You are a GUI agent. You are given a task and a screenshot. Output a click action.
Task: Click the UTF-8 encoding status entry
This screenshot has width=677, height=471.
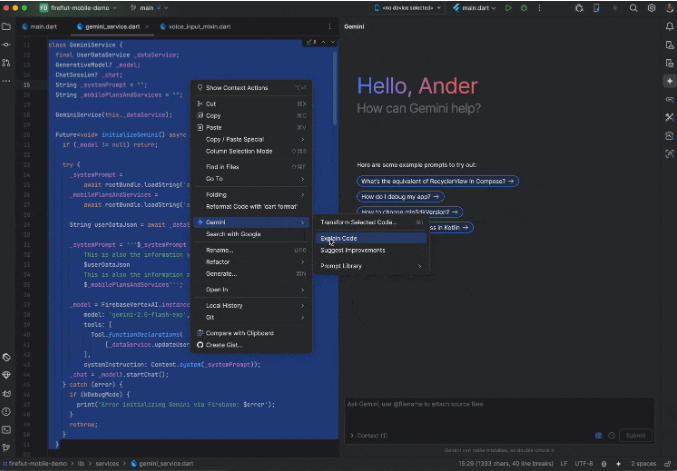pyautogui.click(x=584, y=464)
